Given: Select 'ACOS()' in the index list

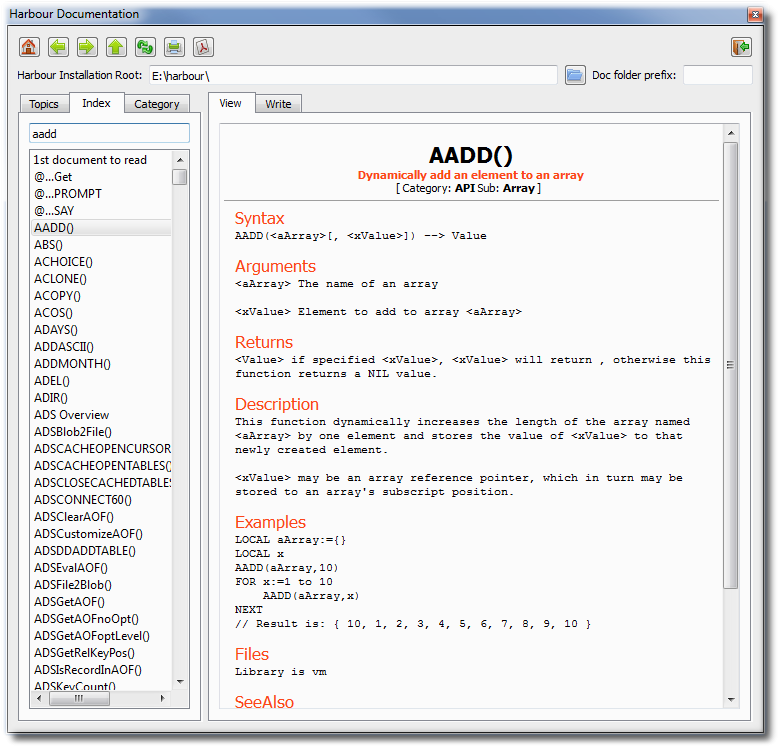Looking at the screenshot, I should click(x=101, y=313).
